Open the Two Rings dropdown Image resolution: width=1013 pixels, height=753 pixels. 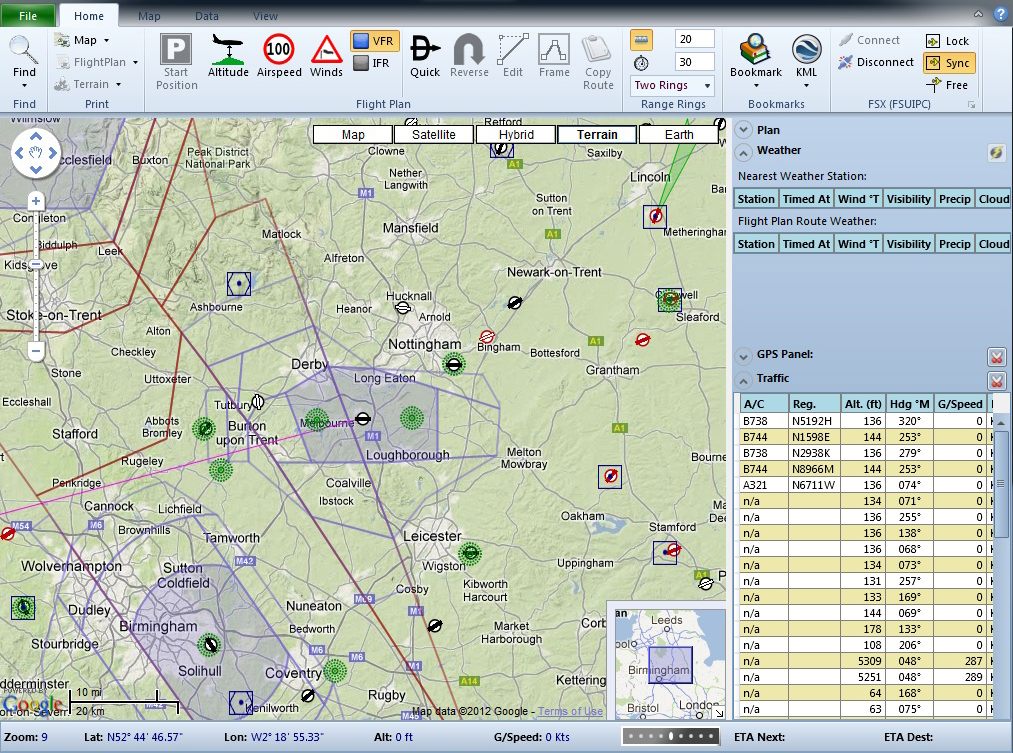point(672,85)
